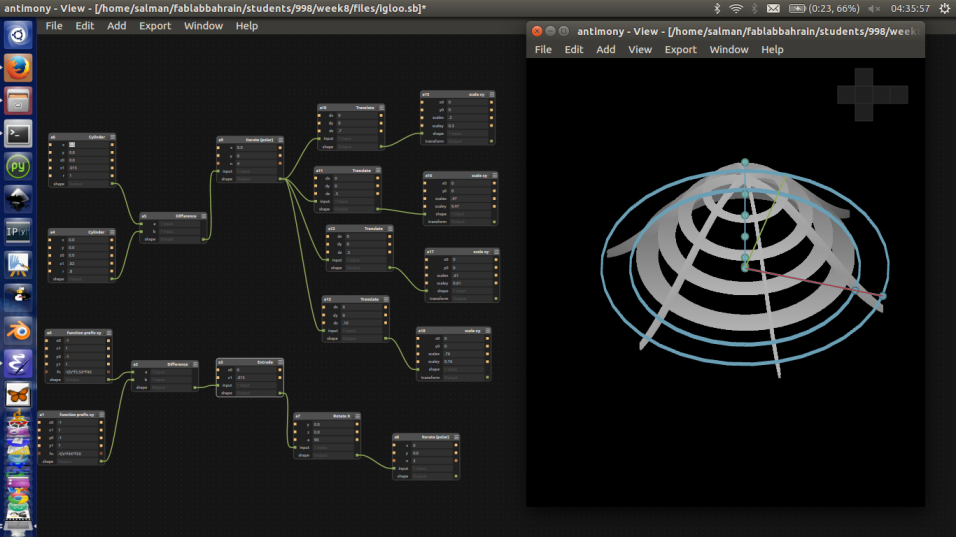Click the fn field of Function prefix xy a0
The height and width of the screenshot is (537, 956).
pos(84,372)
